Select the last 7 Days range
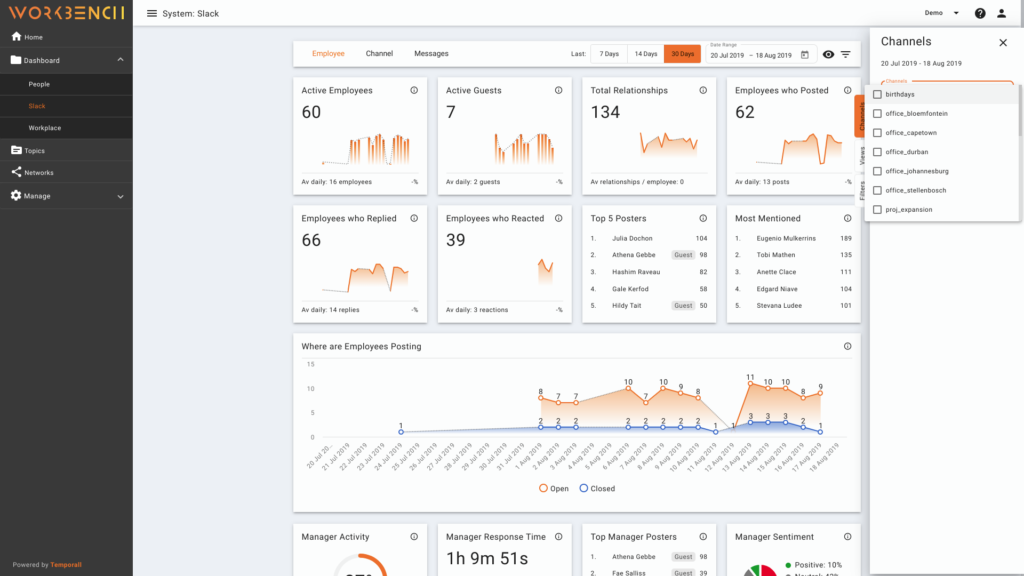1024x576 pixels. (609, 54)
